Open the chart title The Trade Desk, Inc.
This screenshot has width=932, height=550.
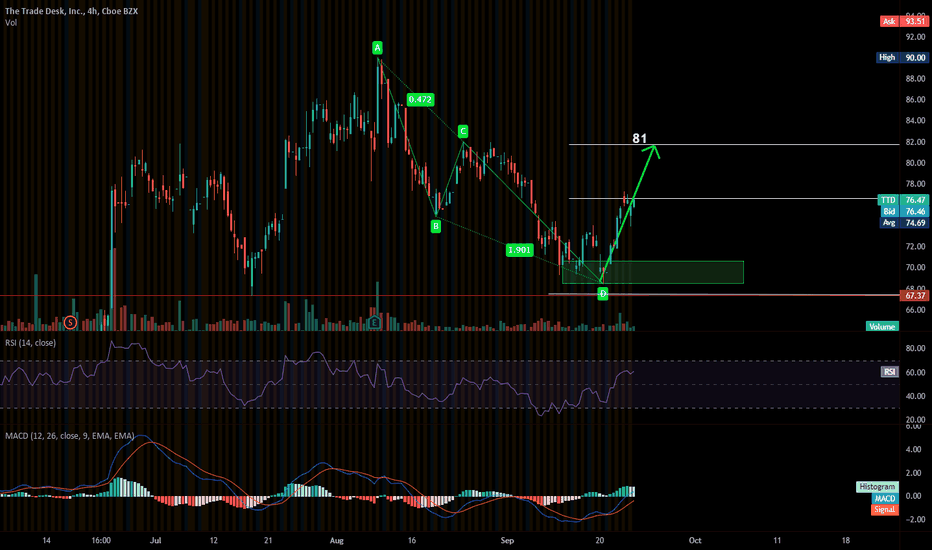(71, 11)
